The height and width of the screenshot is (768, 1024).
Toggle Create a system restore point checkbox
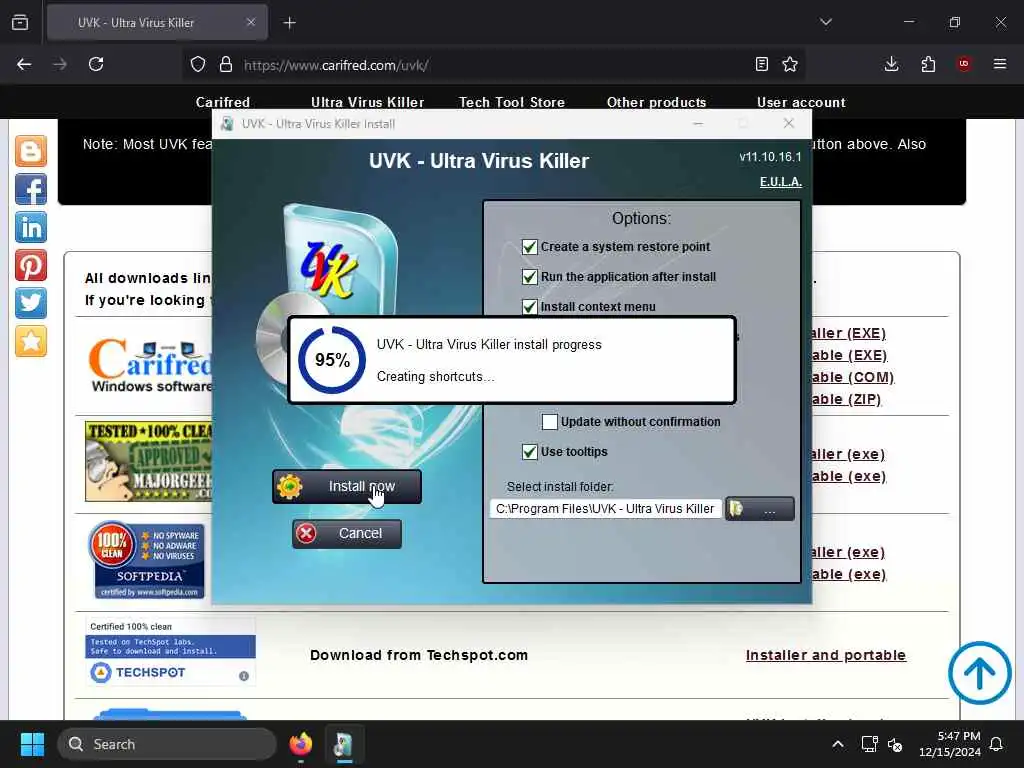530,247
